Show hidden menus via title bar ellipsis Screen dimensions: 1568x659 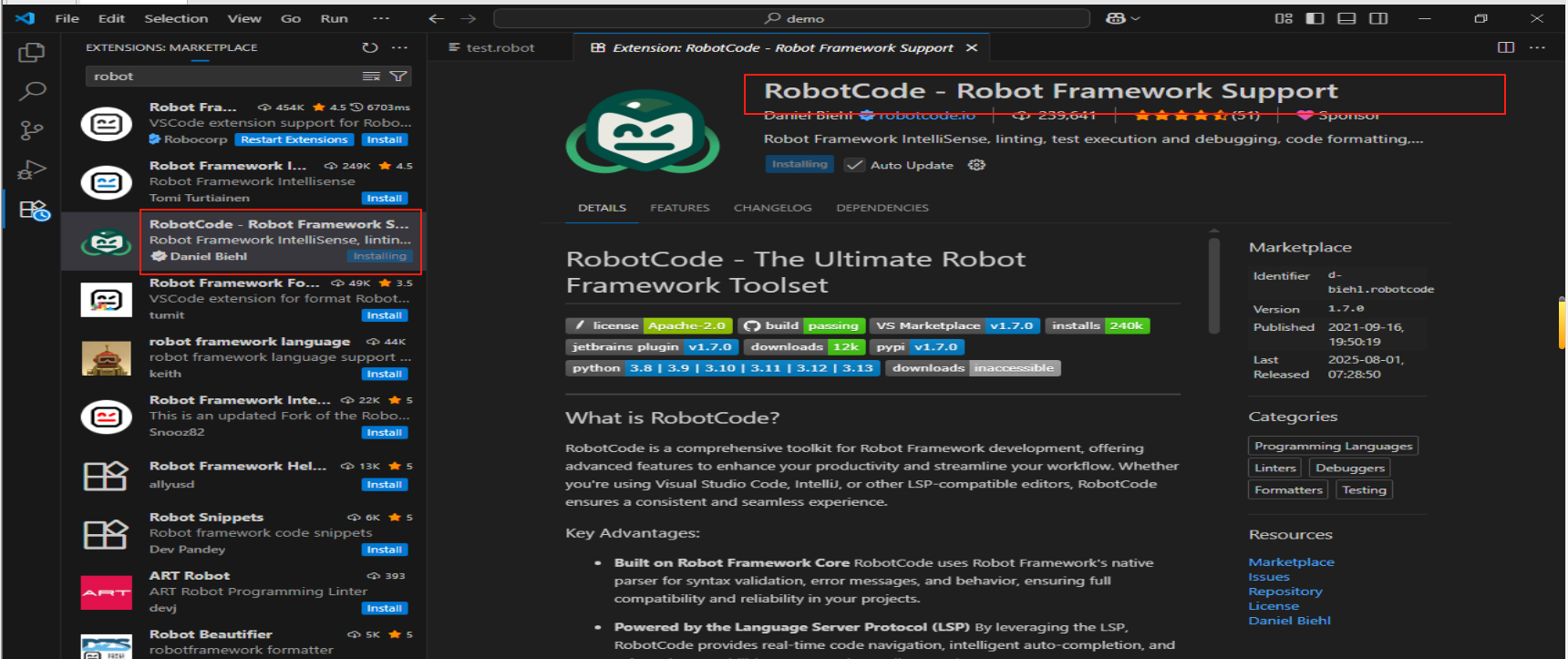pyautogui.click(x=381, y=18)
